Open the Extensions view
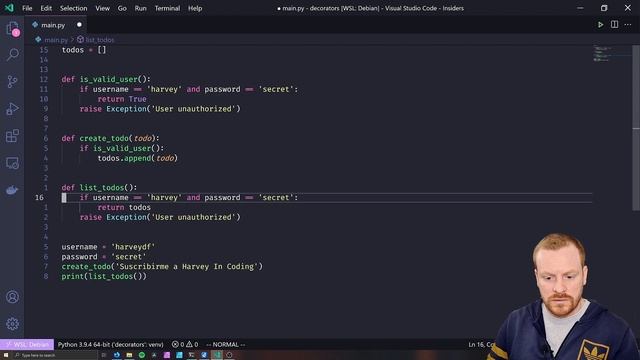Viewport: 640px width, 360px height. pos(13,136)
